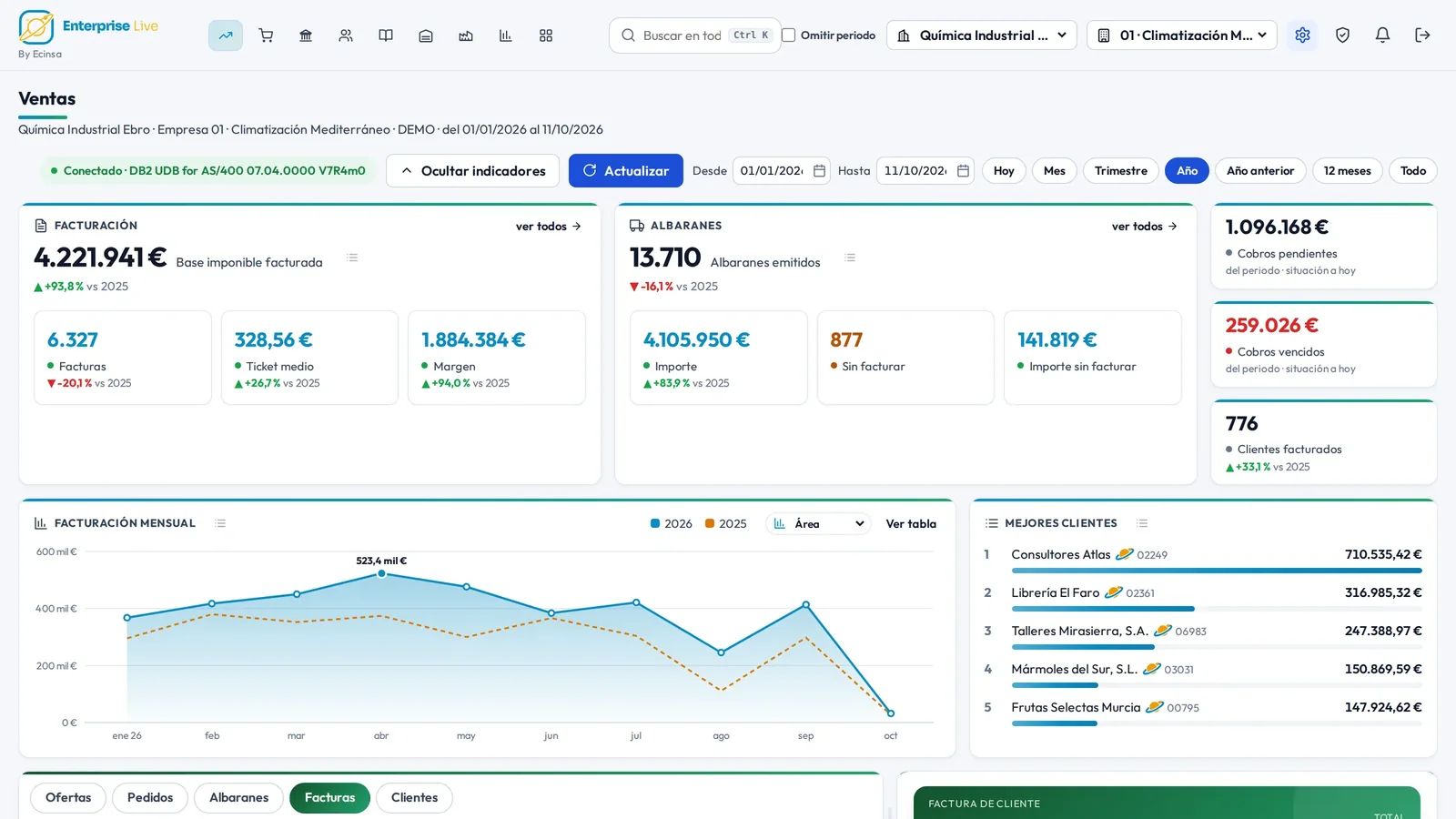The image size is (1456, 819).
Task: Collapse indicators with Ocultar indicadores
Action: tap(472, 171)
